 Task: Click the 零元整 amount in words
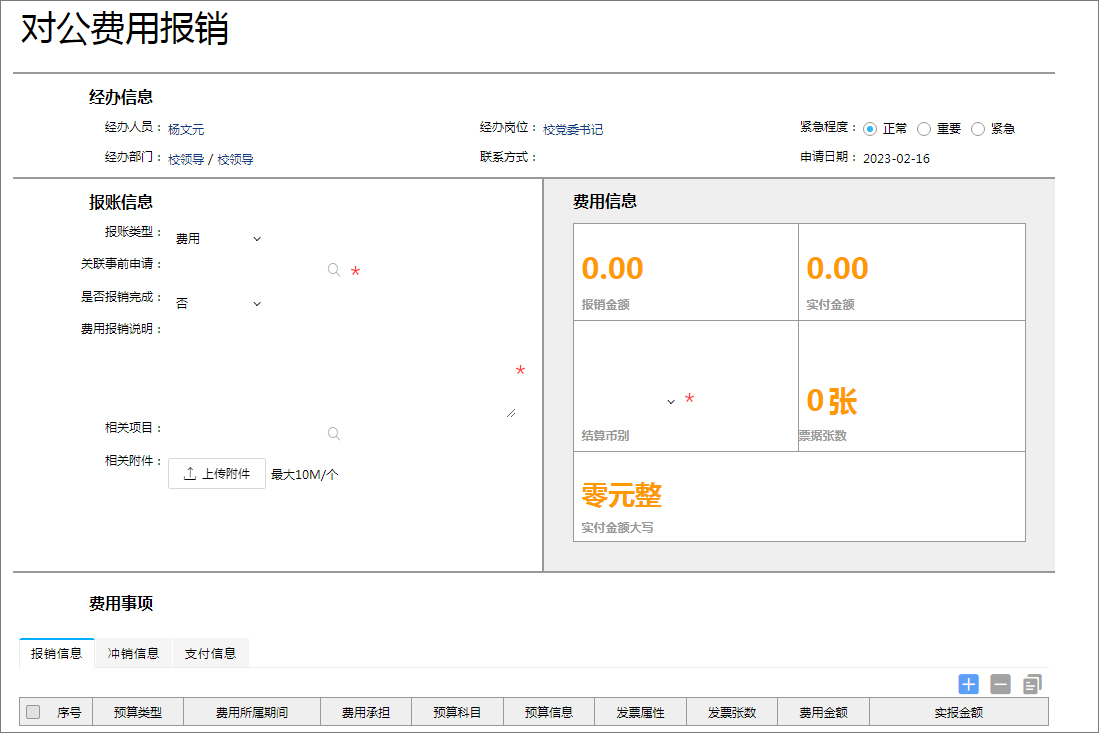tap(622, 495)
